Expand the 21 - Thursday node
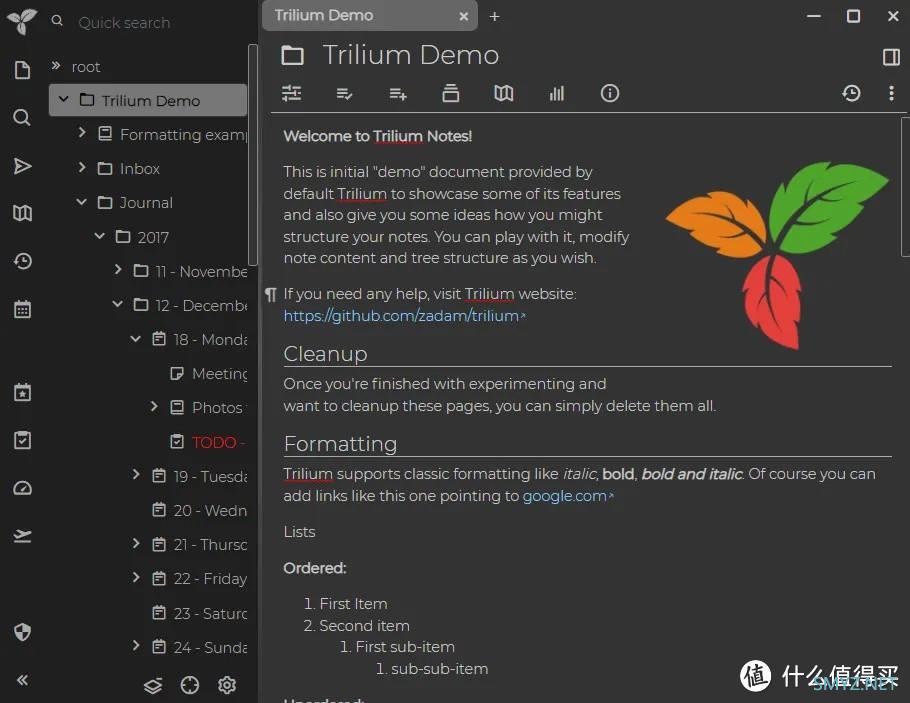Screen dimensions: 910x703 coord(136,543)
